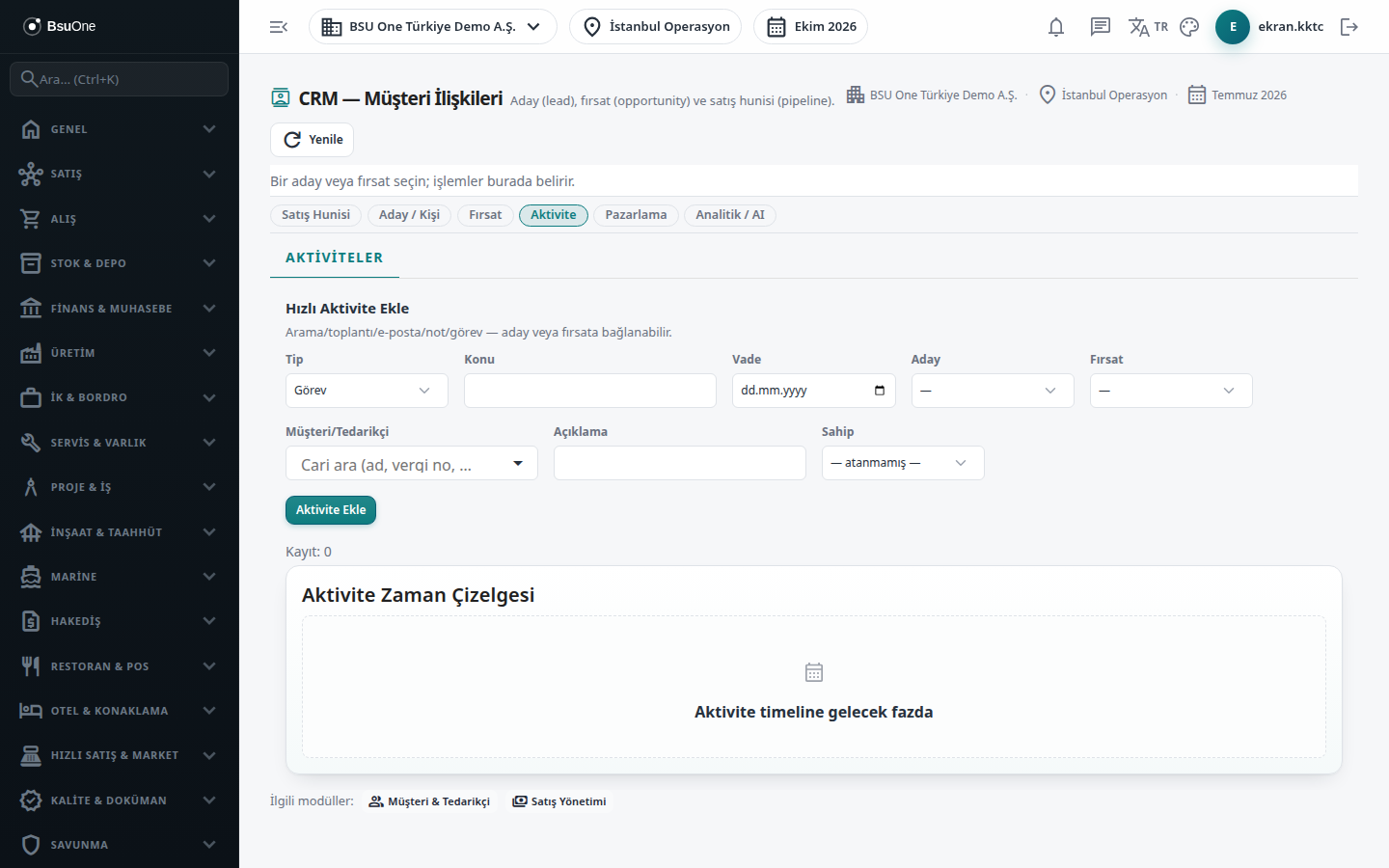The image size is (1389, 868).
Task: Open notifications bell
Action: click(1056, 27)
